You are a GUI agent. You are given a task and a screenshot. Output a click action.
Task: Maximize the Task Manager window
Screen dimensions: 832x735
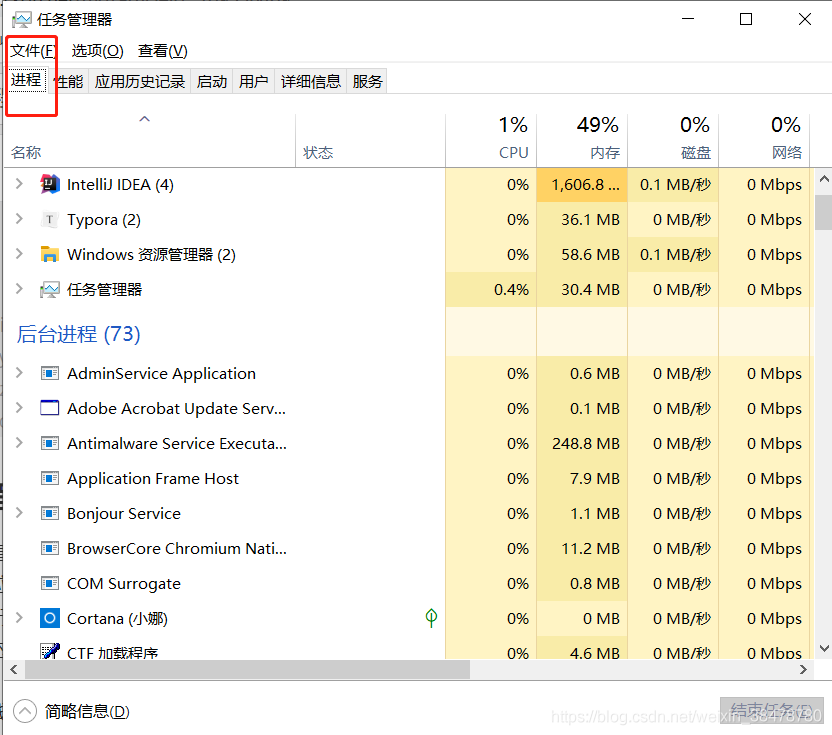click(x=746, y=19)
